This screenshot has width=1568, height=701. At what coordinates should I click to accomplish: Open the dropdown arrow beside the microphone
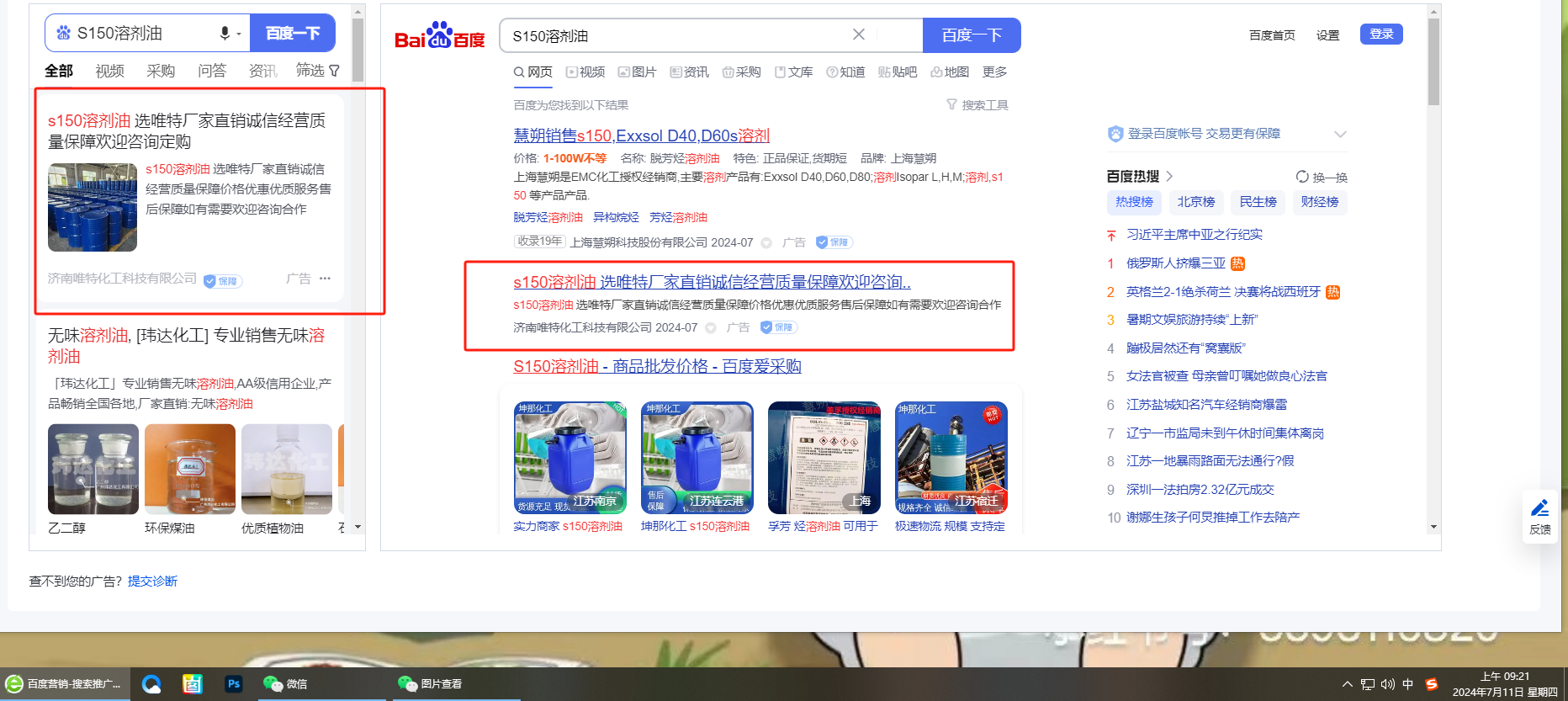pos(239,34)
